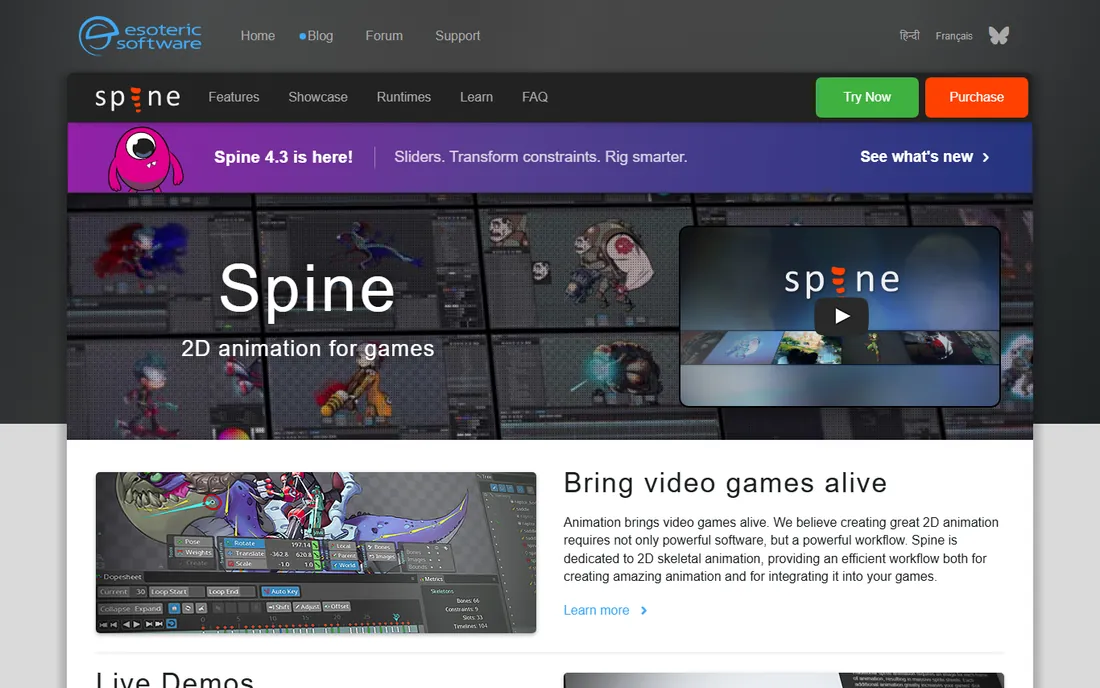Open the Esoteric Software logo link
Image resolution: width=1100 pixels, height=688 pixels.
tap(140, 36)
